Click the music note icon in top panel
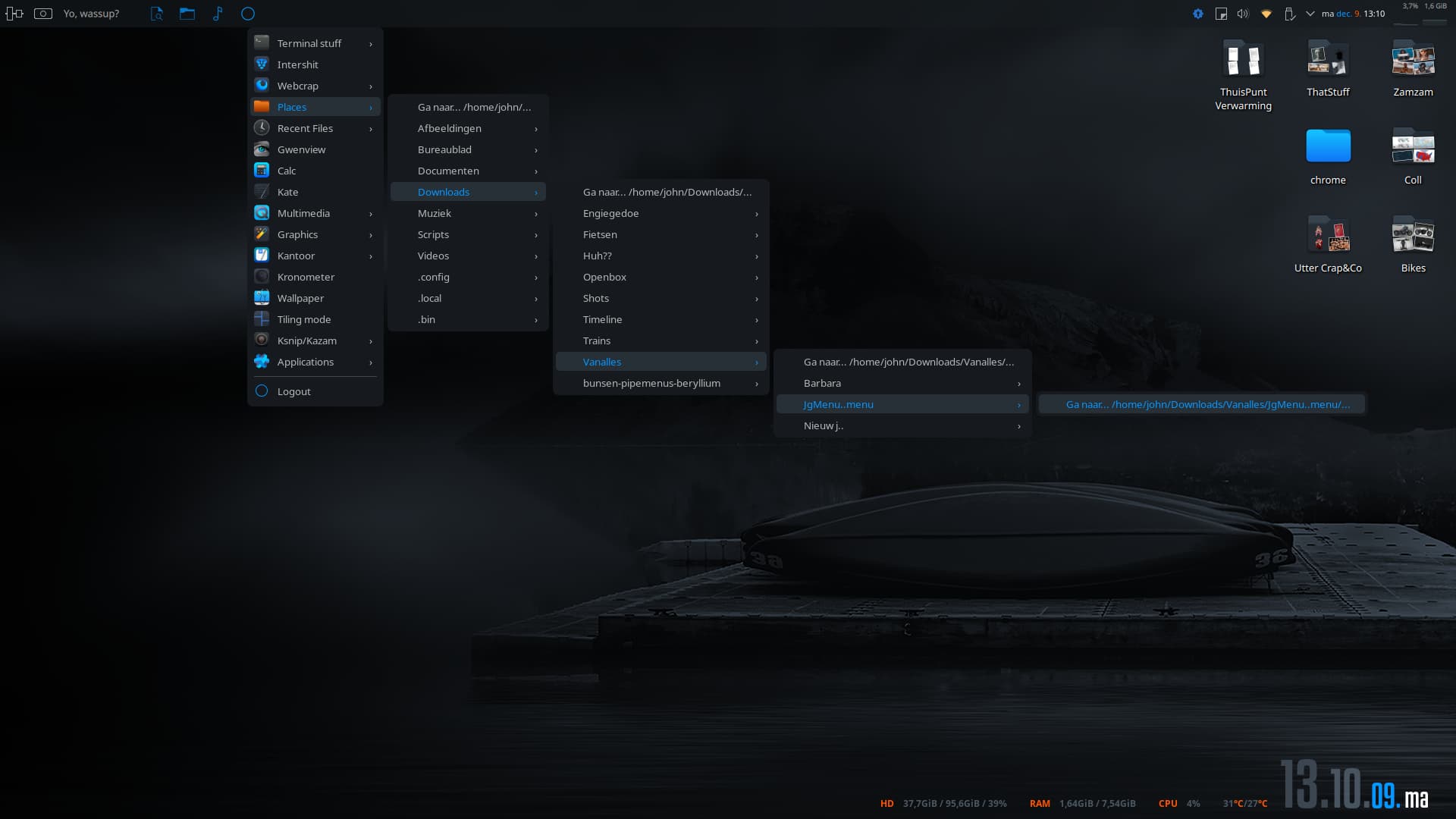Viewport: 1456px width, 819px height. click(x=218, y=14)
